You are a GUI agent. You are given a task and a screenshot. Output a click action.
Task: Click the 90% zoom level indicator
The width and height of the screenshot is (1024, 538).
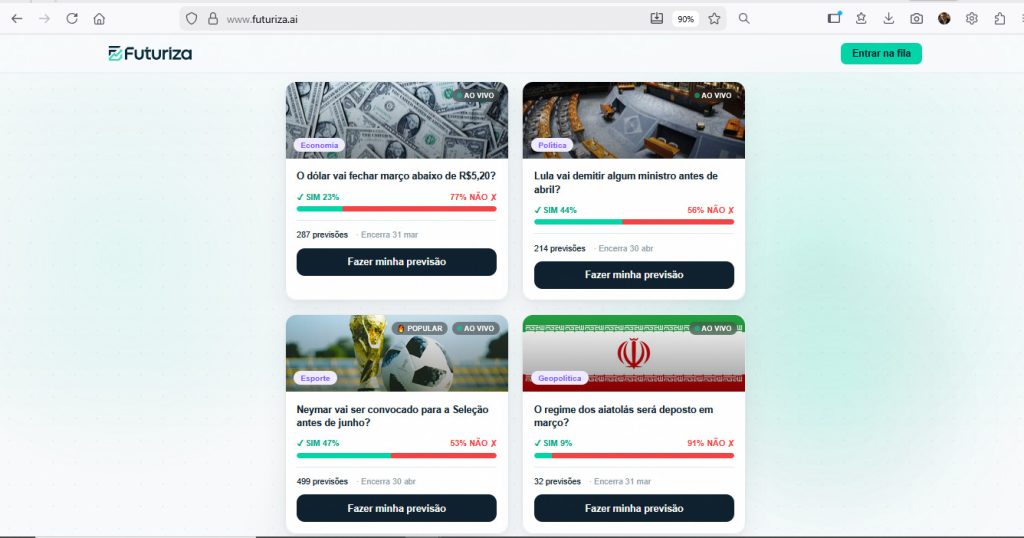686,19
